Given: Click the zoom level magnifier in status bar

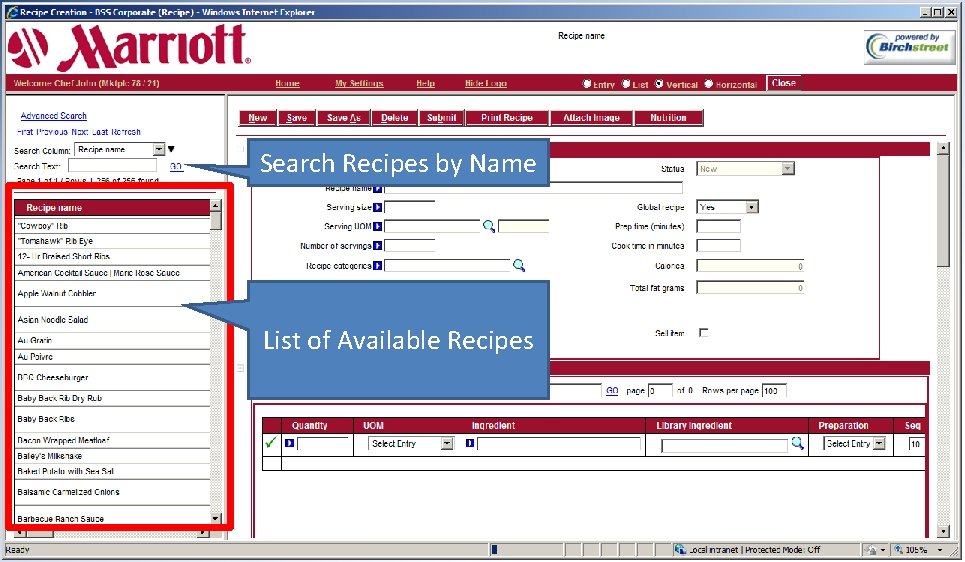Looking at the screenshot, I should 899,549.
